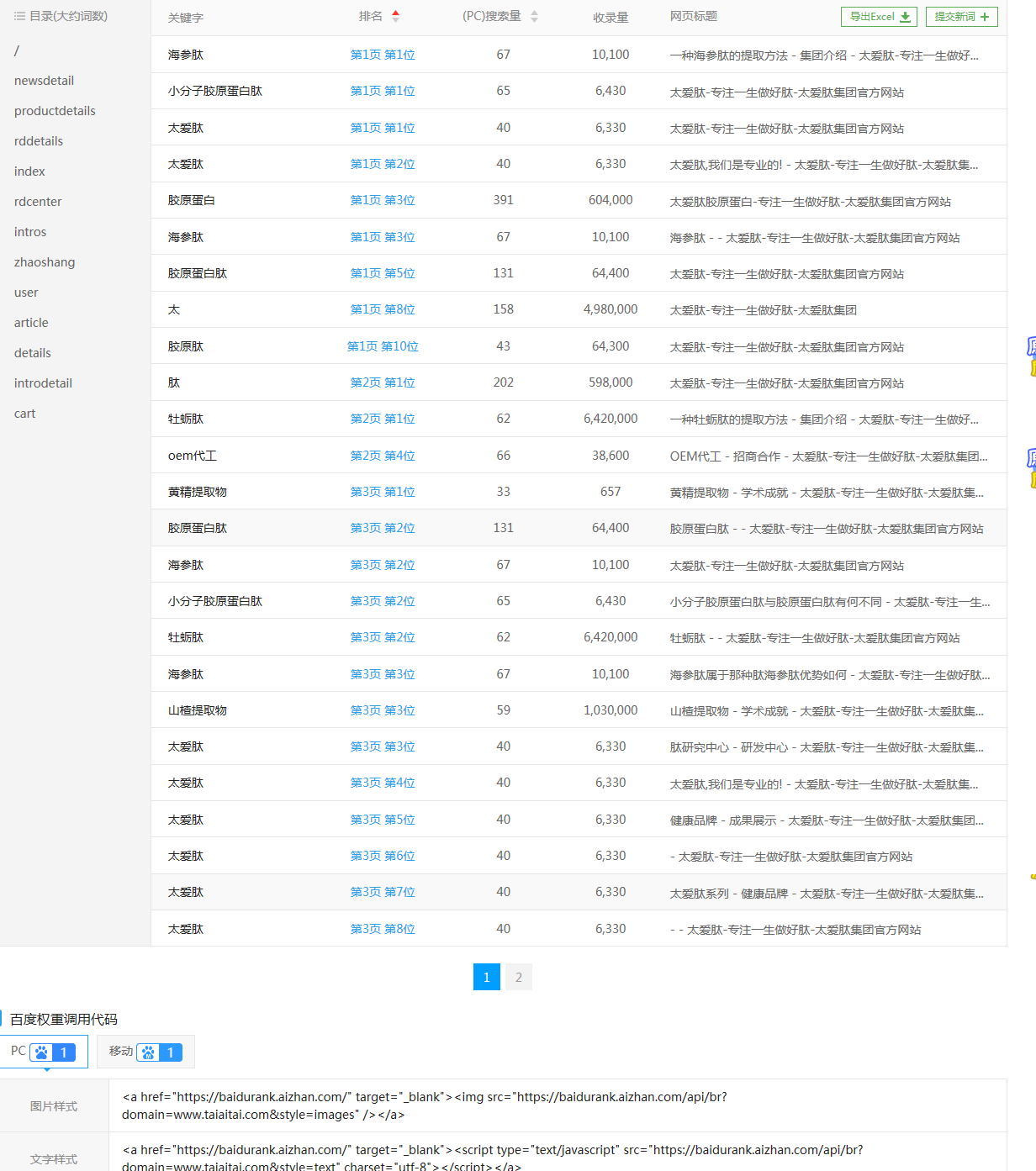This screenshot has height=1171, width=1036.
Task: Click the 文字样式 embed code text
Action: [492, 1158]
